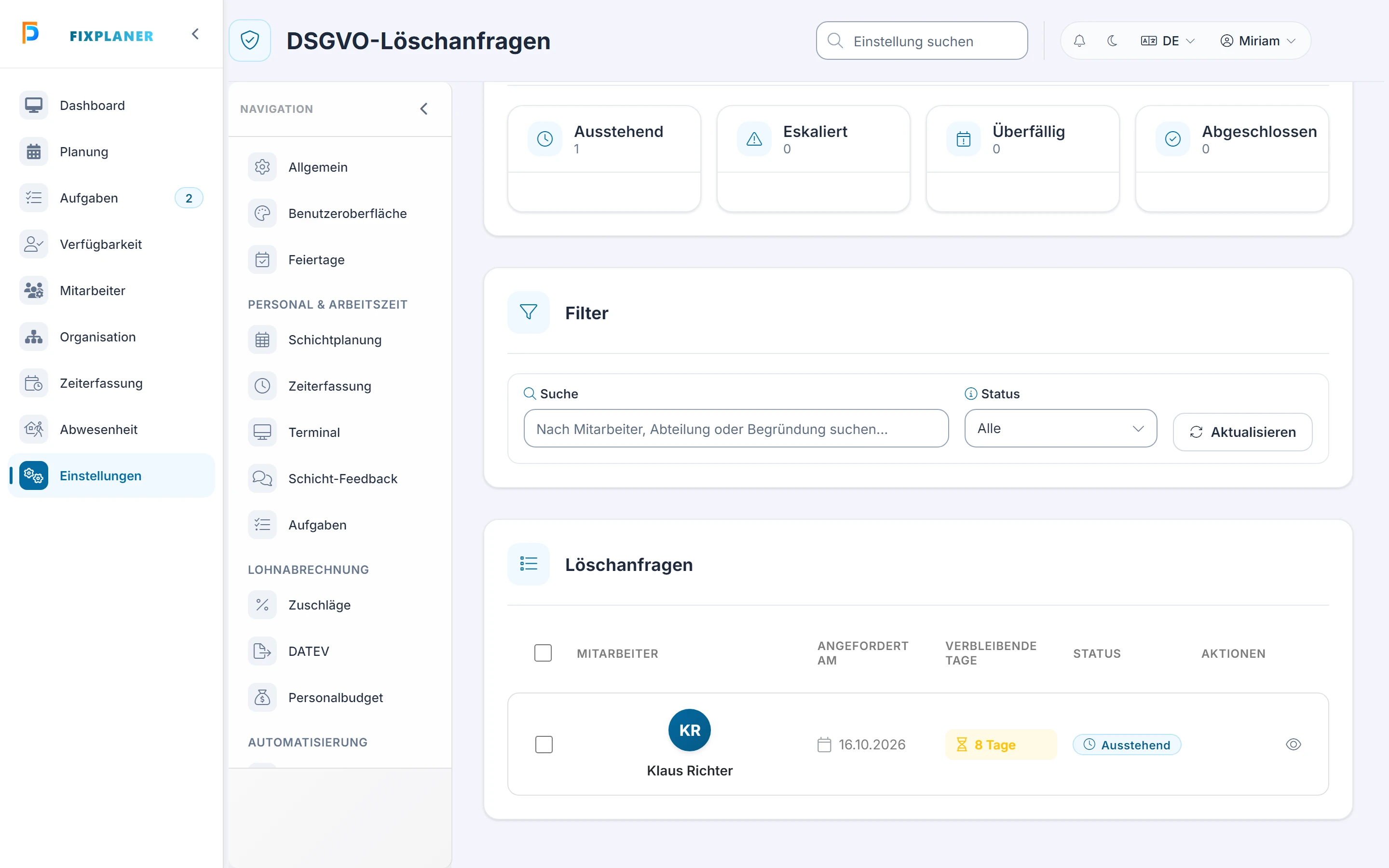
Task: Click the Ausstehend status card
Action: (604, 159)
